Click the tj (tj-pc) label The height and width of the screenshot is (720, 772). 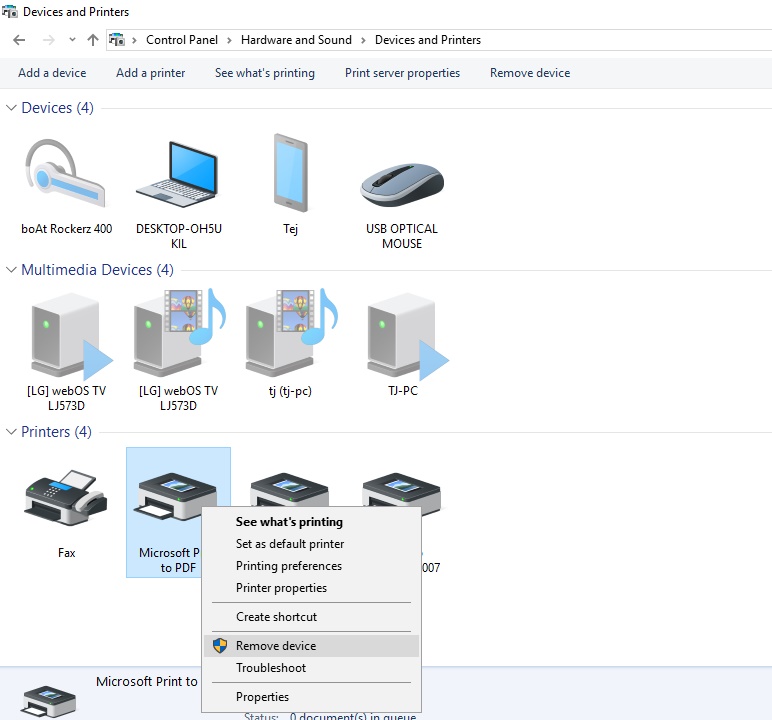point(290,391)
